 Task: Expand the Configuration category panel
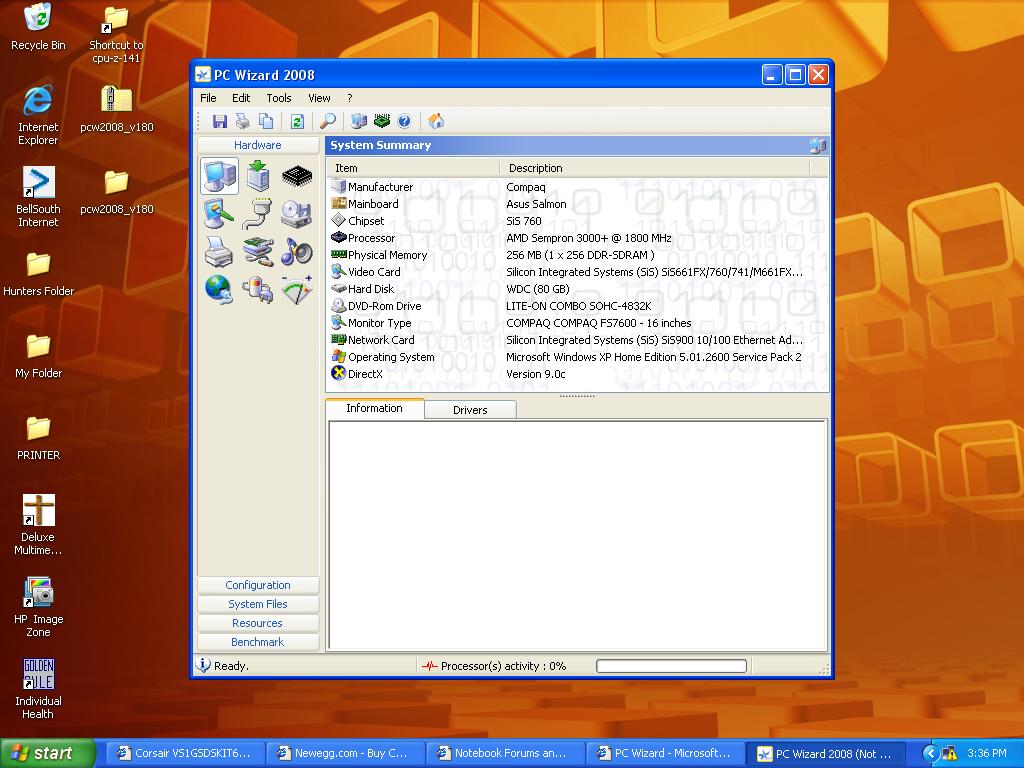pos(258,585)
